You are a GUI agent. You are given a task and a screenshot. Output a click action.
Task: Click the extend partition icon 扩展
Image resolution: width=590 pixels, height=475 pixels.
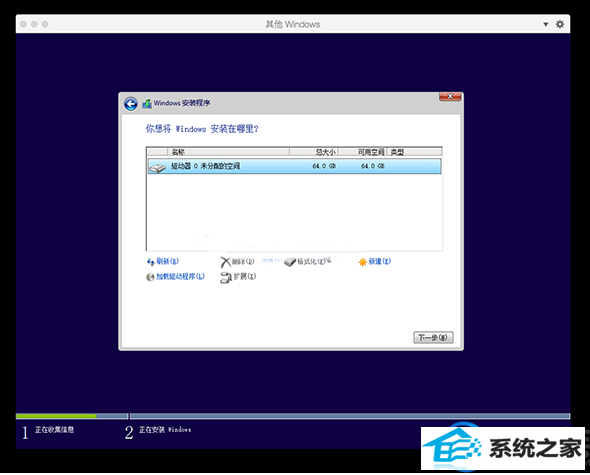(226, 278)
